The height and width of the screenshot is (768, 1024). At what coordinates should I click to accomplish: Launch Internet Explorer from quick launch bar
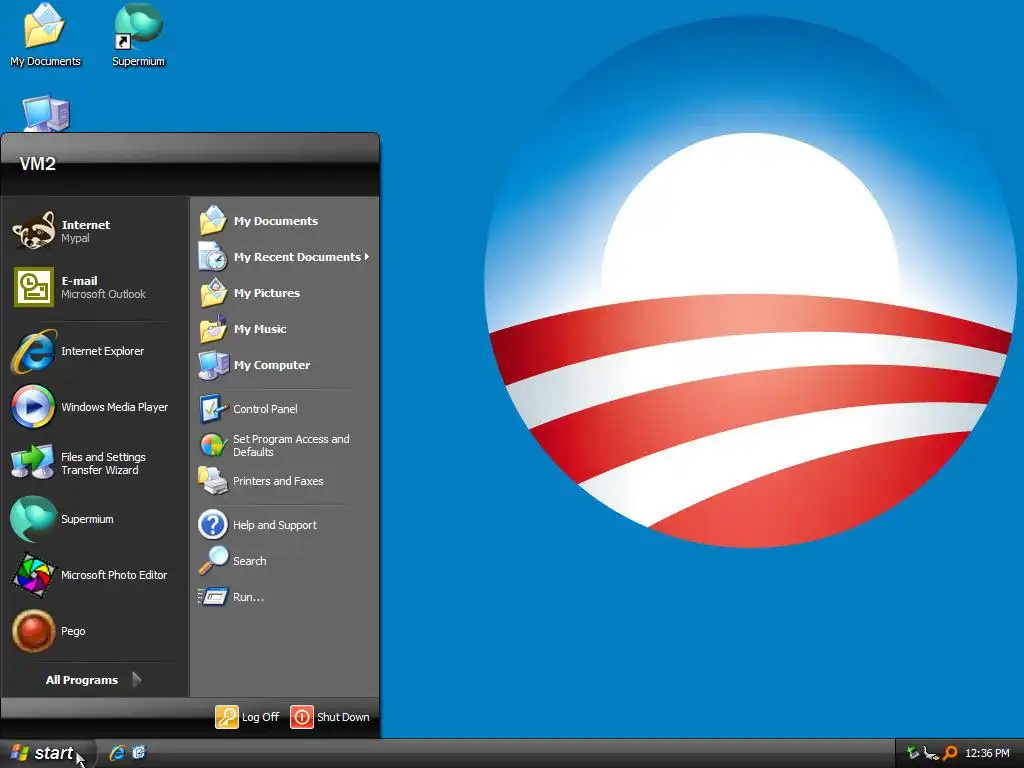[118, 753]
